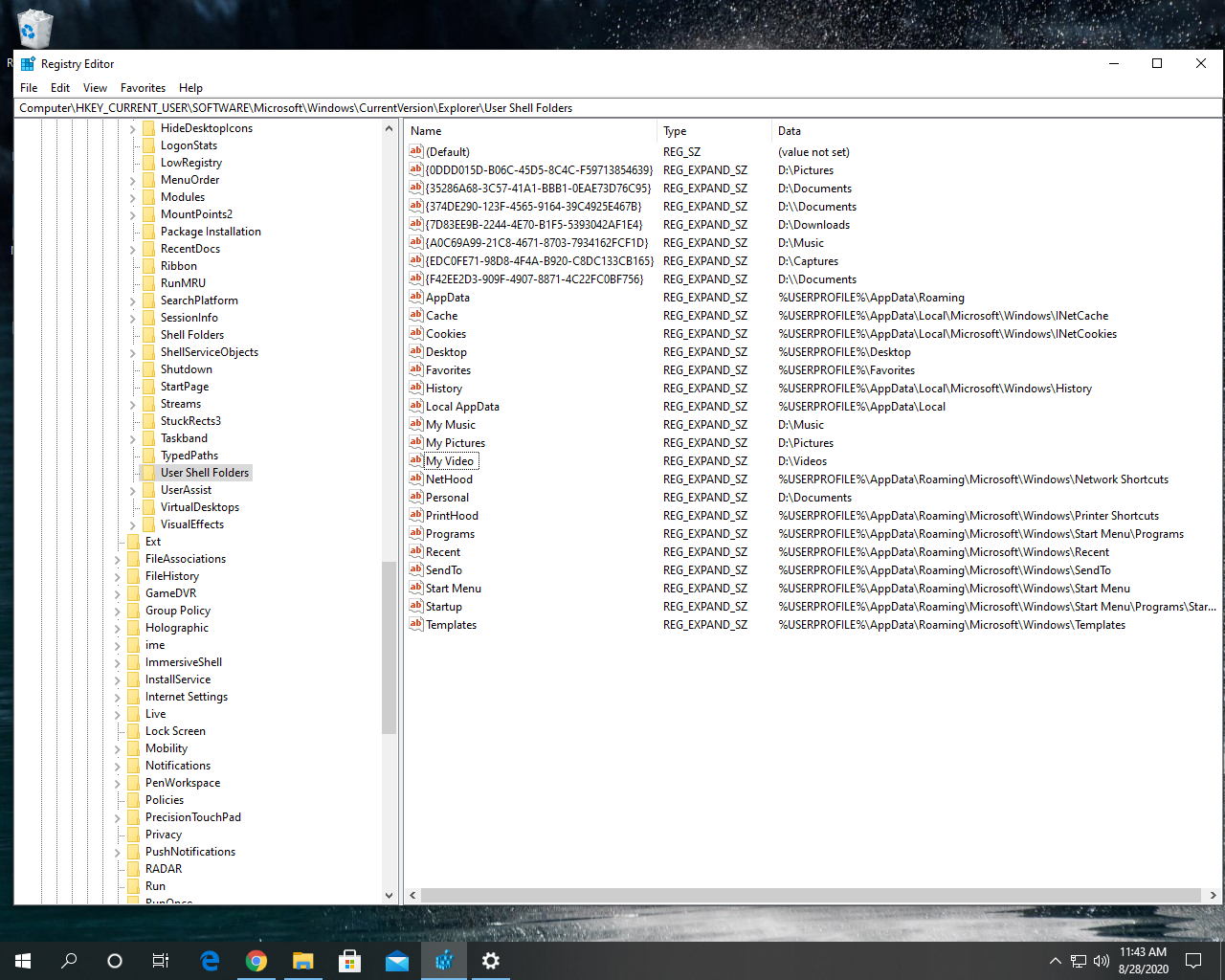Click the Registry Editor title bar icon

(28, 64)
